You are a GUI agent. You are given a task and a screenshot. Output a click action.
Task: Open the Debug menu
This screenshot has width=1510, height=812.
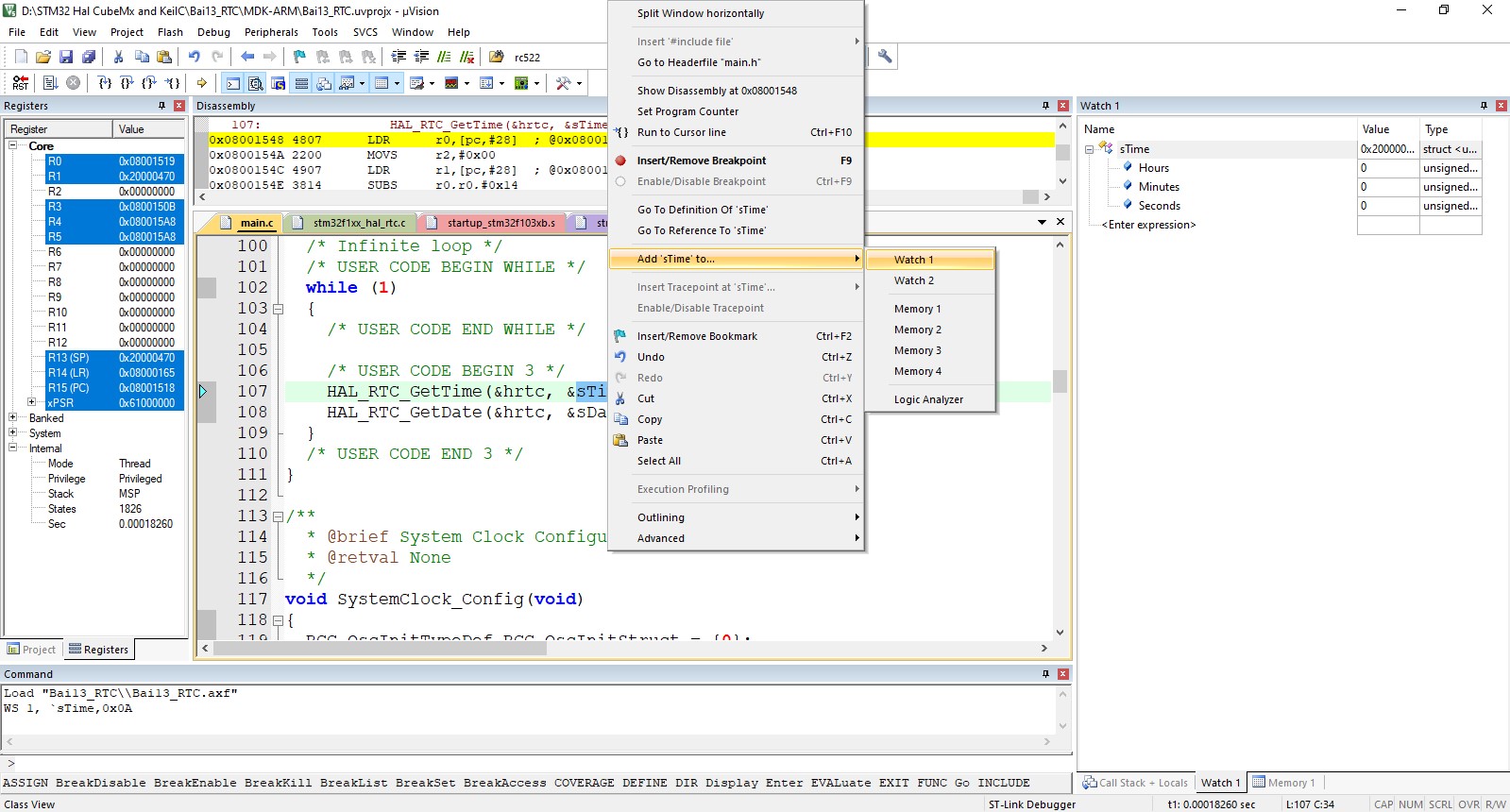coord(213,32)
